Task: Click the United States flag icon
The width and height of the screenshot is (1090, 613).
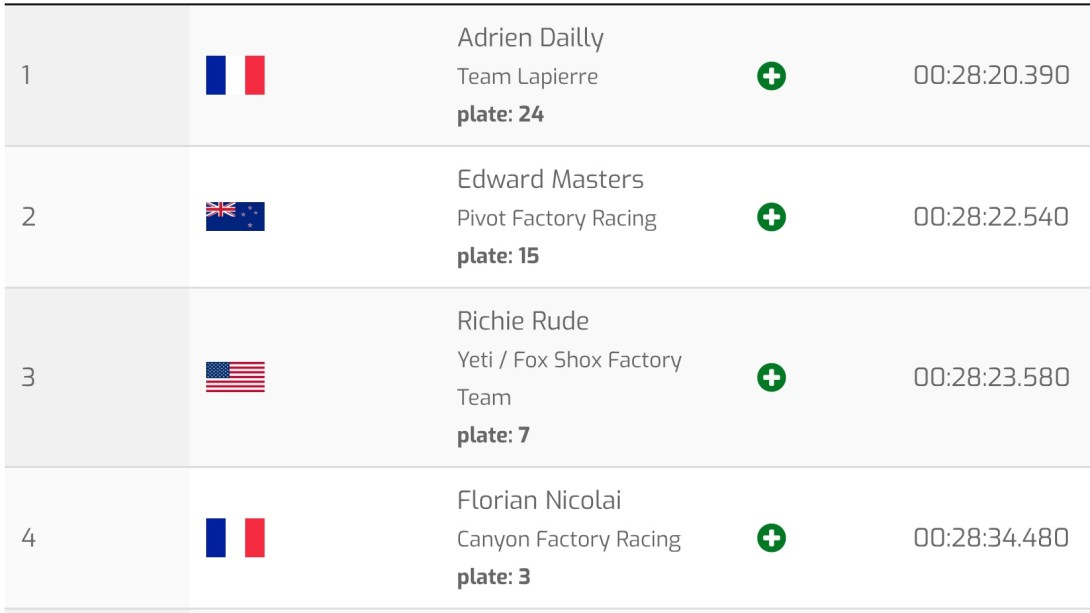Action: point(235,377)
